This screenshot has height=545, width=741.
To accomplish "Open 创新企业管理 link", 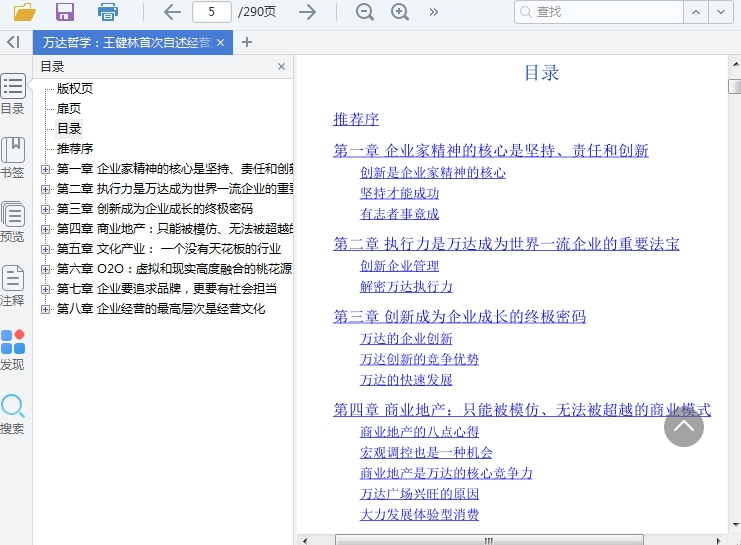I will pos(399,266).
